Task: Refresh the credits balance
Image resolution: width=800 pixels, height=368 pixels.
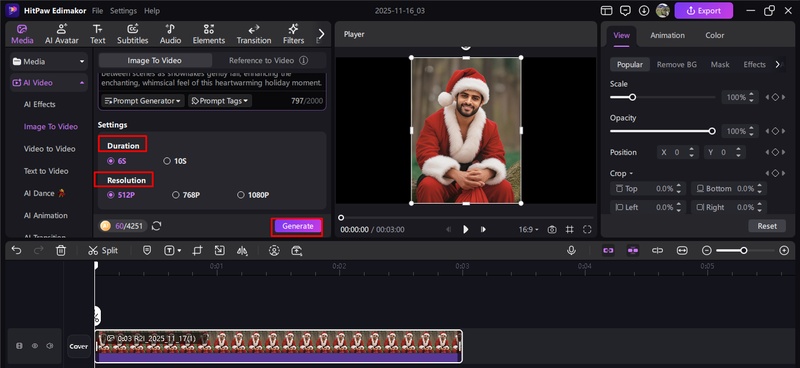Action: point(157,226)
